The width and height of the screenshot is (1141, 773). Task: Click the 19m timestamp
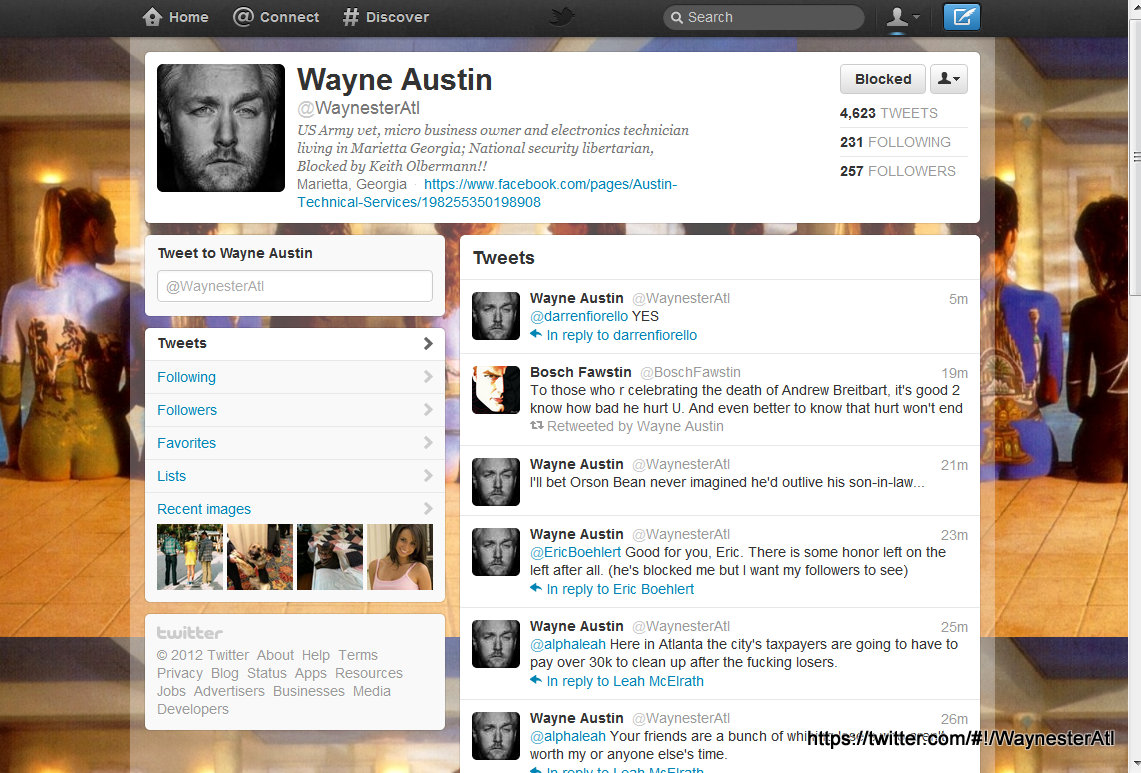point(954,373)
